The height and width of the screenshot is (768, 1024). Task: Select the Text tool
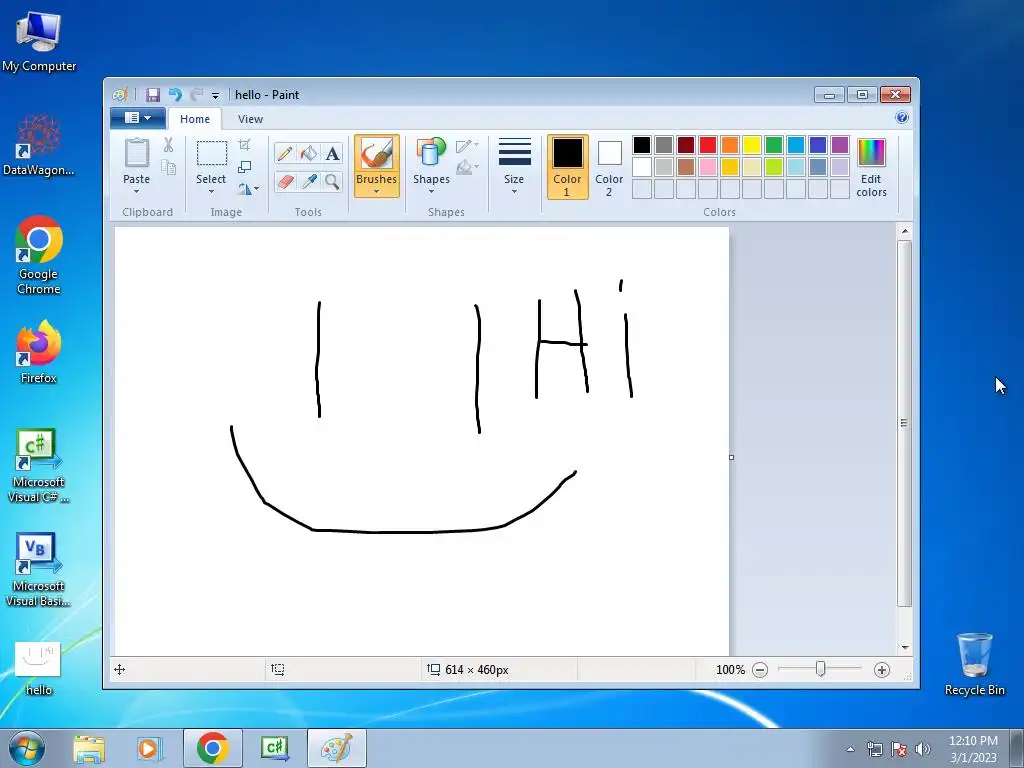point(332,153)
